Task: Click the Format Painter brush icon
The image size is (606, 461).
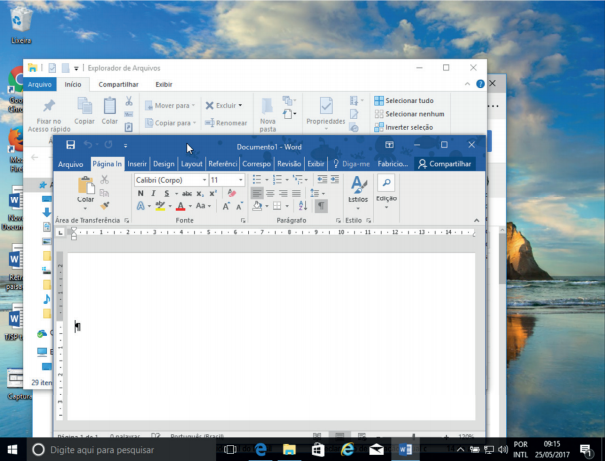Action: click(105, 205)
